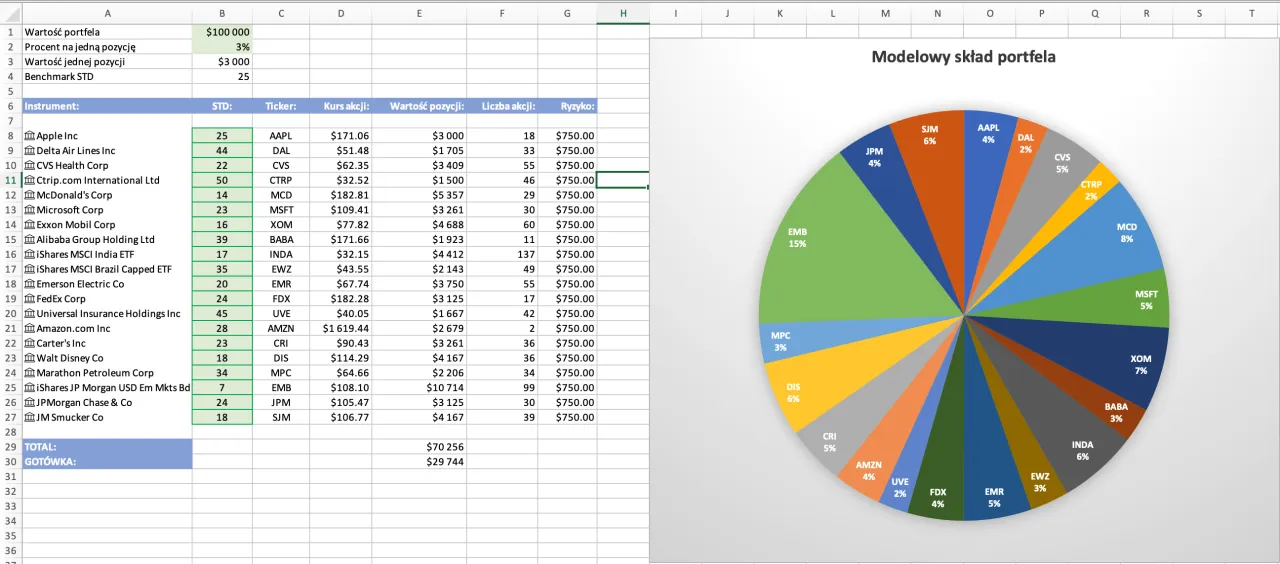
Task: Select the portfolio value cell showing $100 000
Action: pos(222,32)
